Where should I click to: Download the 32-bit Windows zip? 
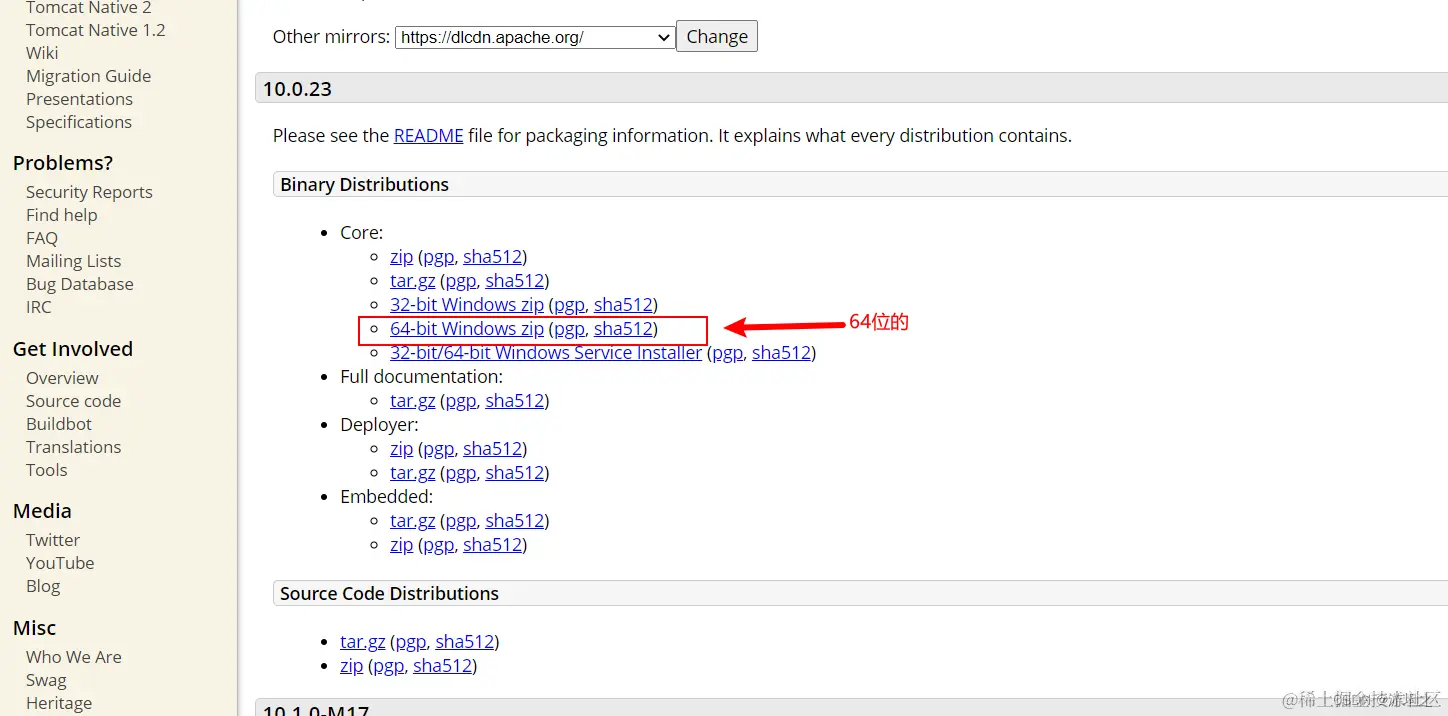tap(467, 304)
